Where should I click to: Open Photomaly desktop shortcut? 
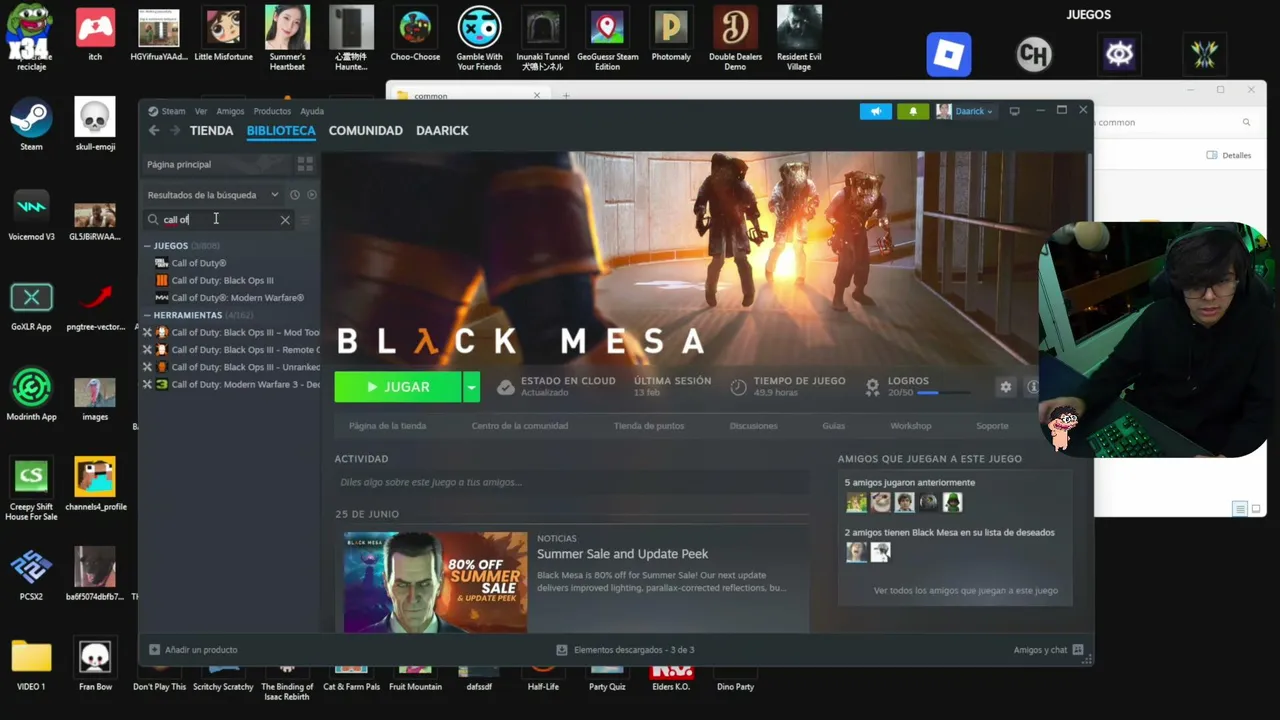[671, 33]
